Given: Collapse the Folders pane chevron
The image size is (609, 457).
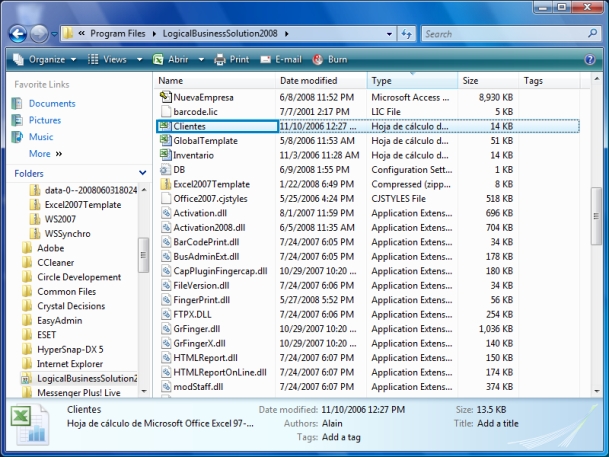Looking at the screenshot, I should click(139, 173).
